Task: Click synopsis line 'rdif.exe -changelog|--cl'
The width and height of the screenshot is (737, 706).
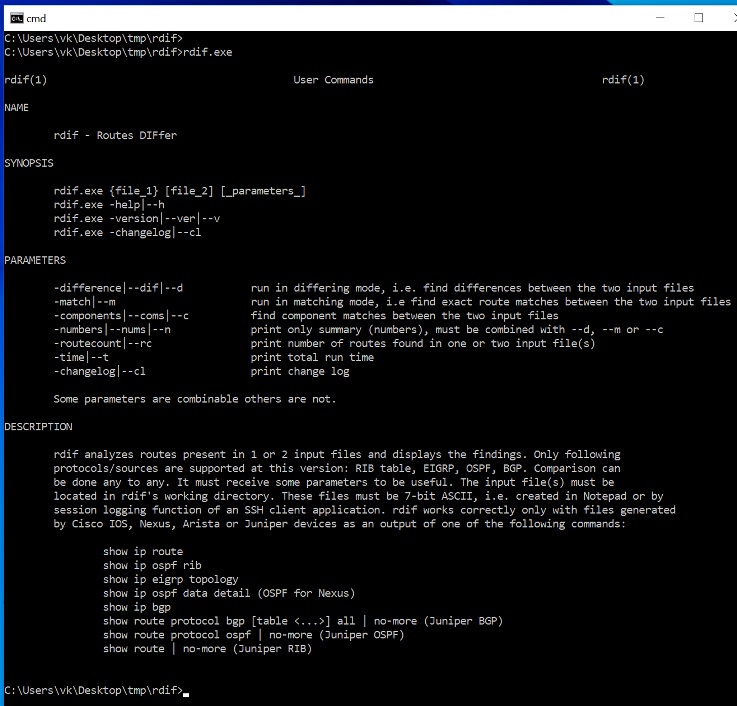Action: [127, 232]
